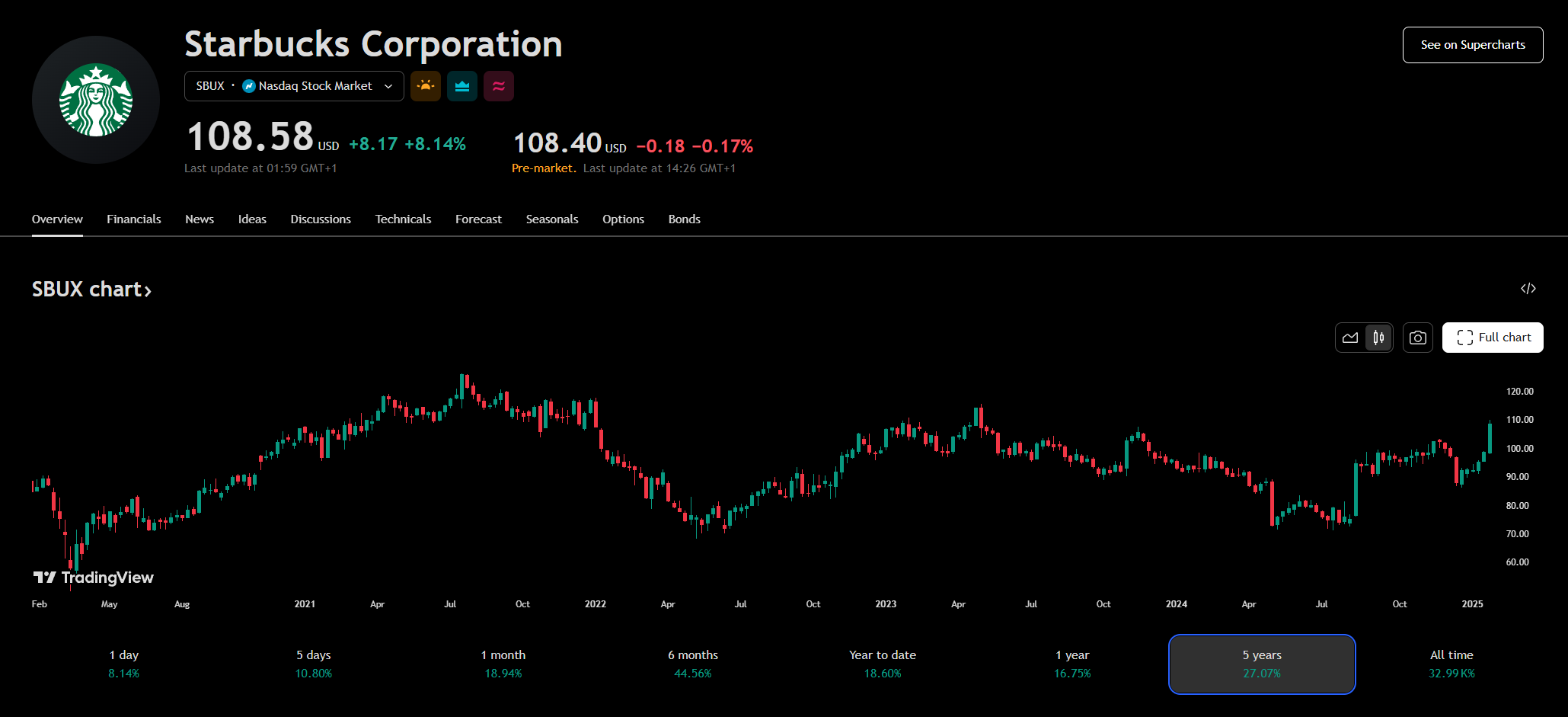Click the Starbucks Corporation title

tap(373, 44)
